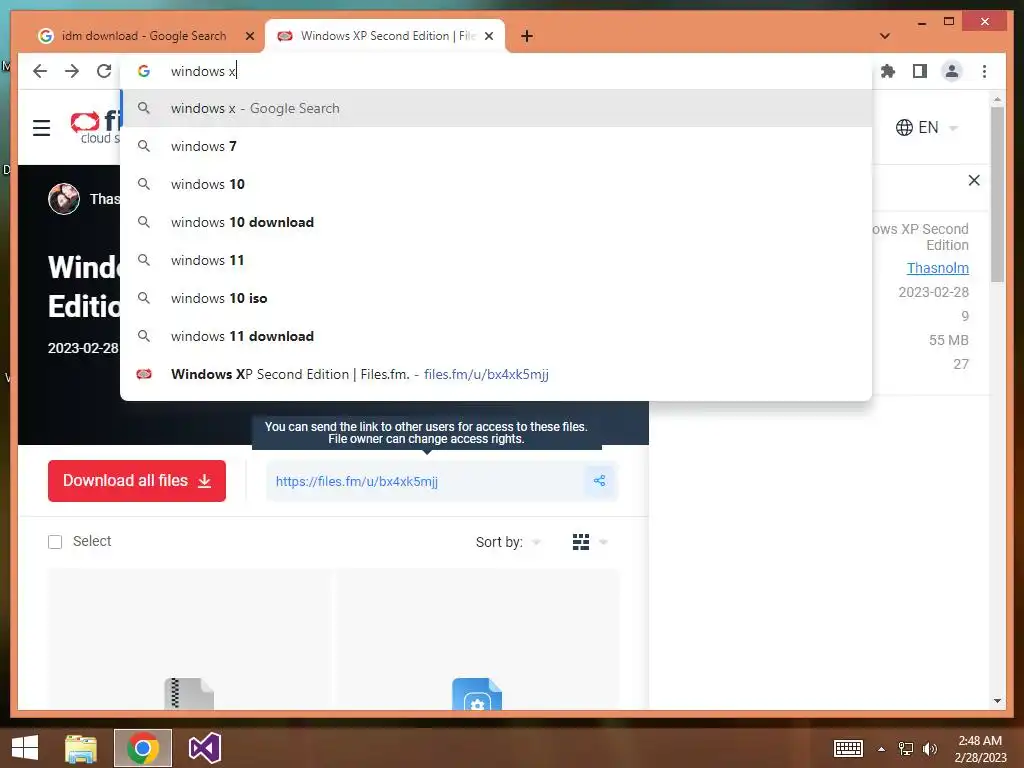Open the Sort by dropdown

(x=508, y=542)
